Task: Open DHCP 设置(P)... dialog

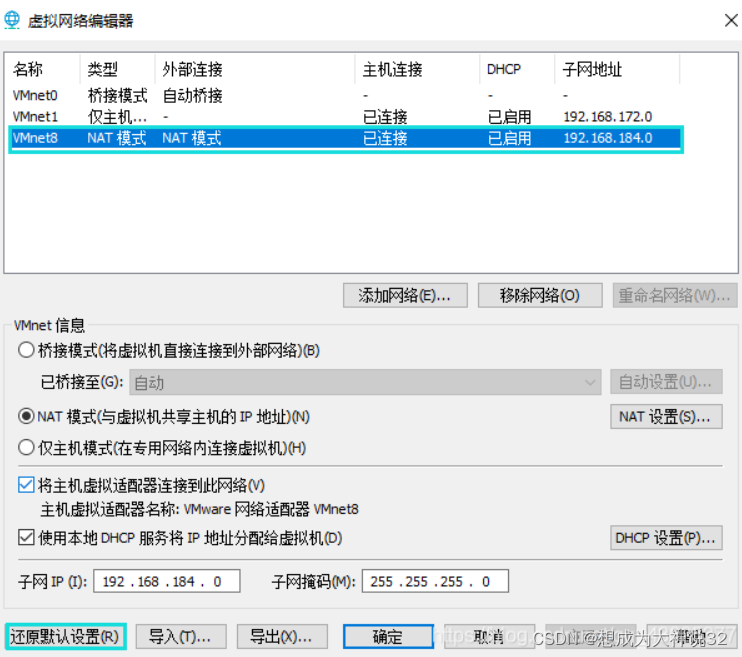Action: point(666,538)
